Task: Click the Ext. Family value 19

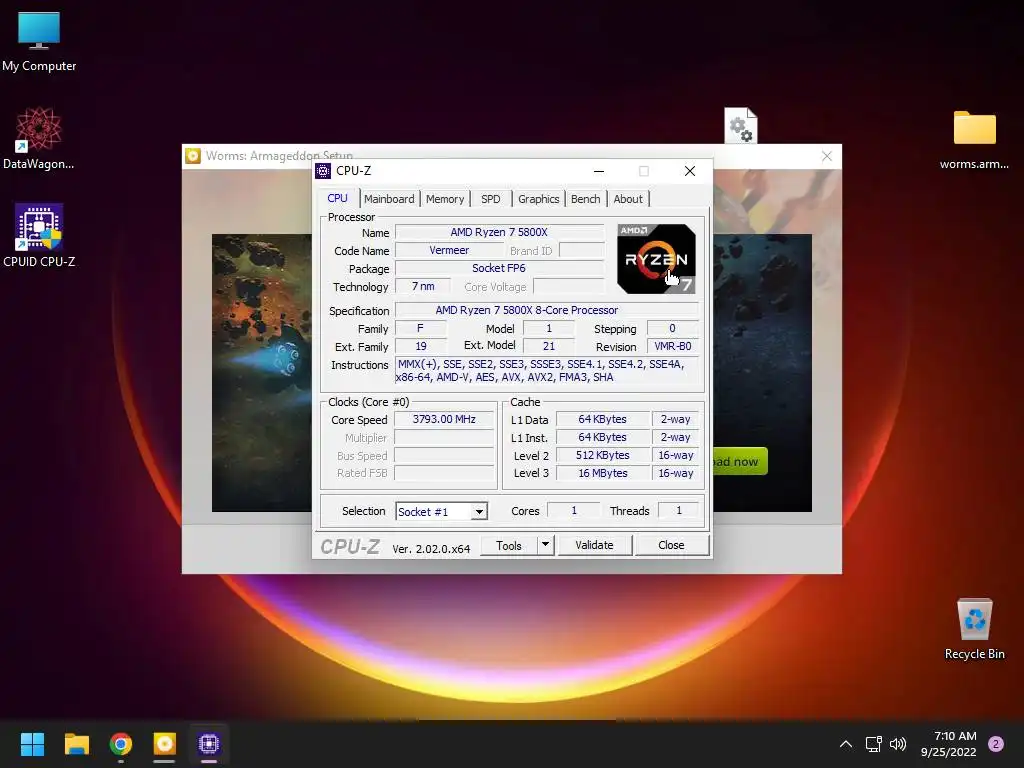Action: tap(421, 347)
